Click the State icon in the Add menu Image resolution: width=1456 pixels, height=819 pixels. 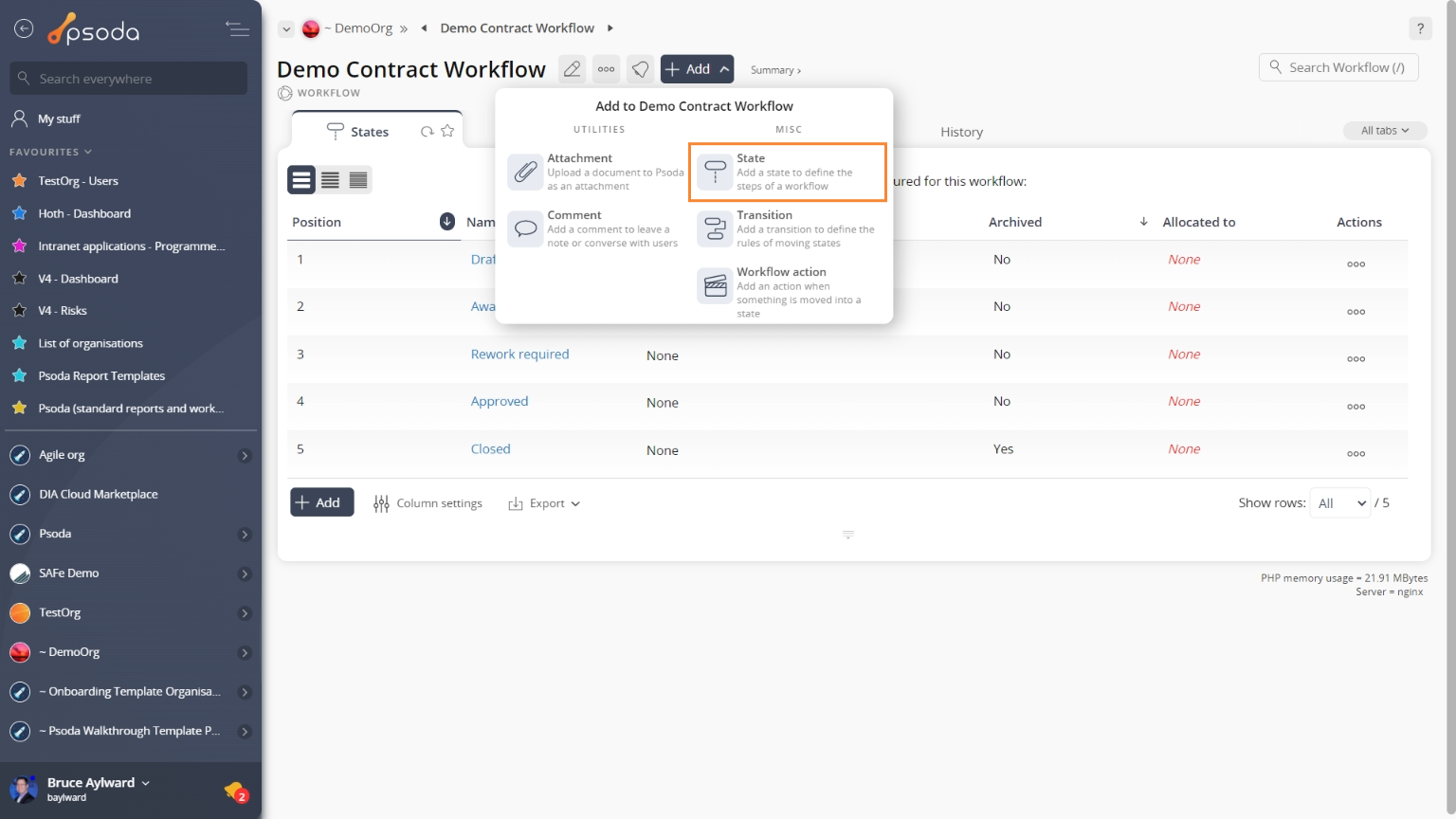(715, 172)
